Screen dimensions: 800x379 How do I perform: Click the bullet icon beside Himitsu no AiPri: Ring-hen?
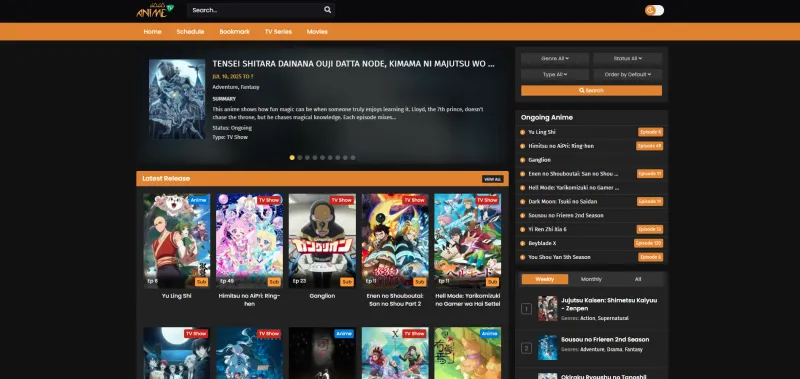click(x=522, y=146)
